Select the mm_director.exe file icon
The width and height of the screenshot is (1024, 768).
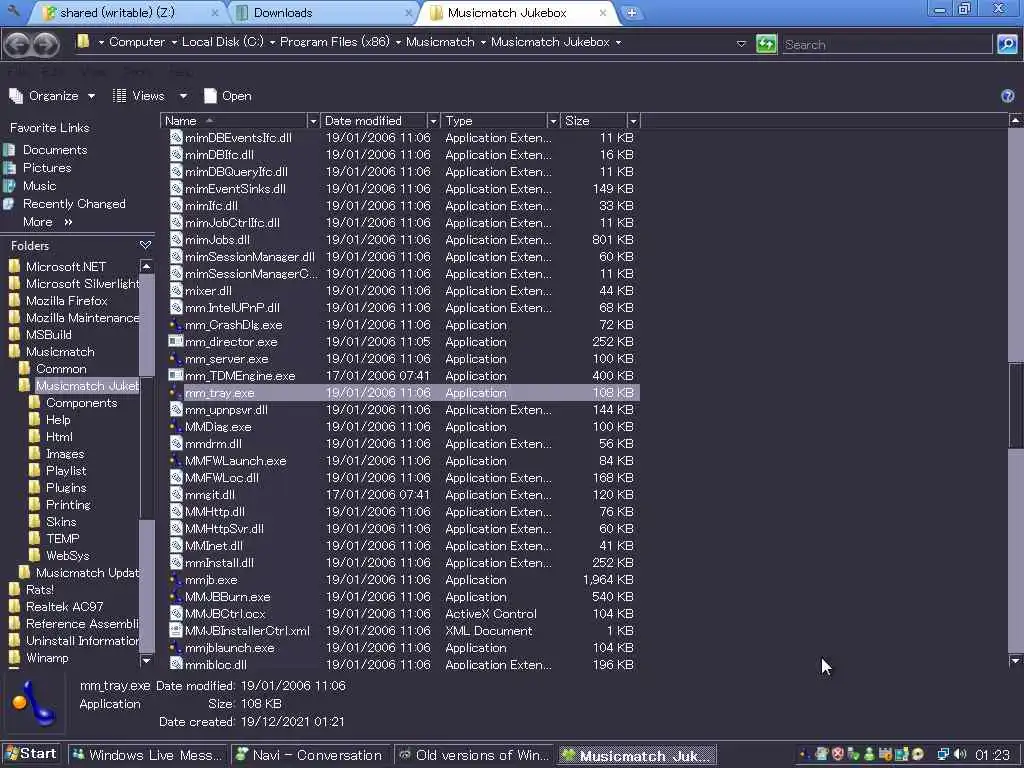coord(176,342)
